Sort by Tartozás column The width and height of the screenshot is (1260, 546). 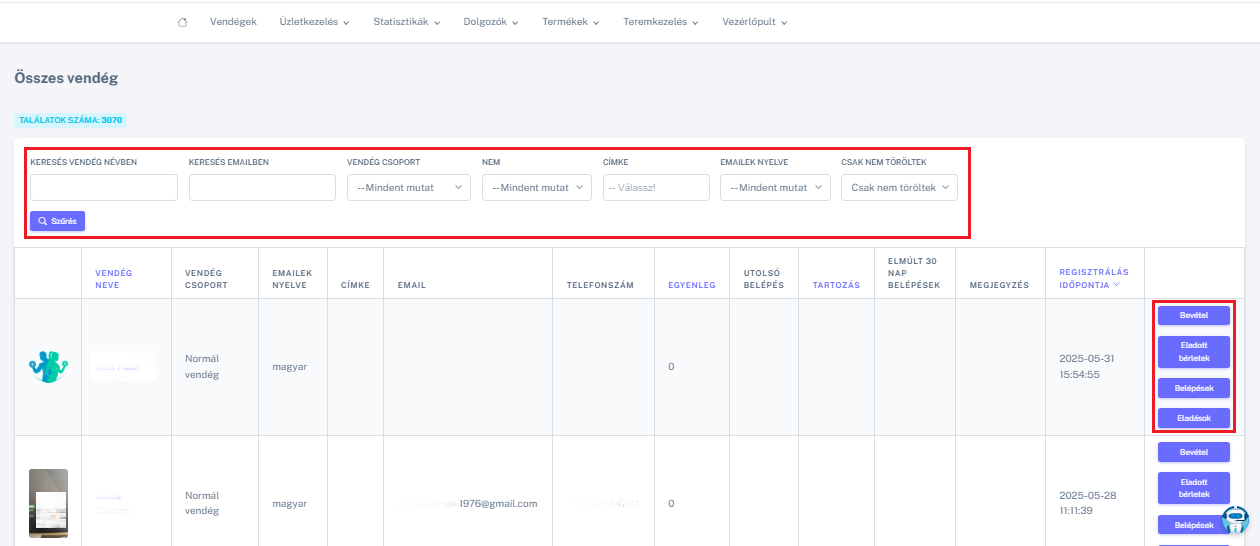pyautogui.click(x=837, y=285)
